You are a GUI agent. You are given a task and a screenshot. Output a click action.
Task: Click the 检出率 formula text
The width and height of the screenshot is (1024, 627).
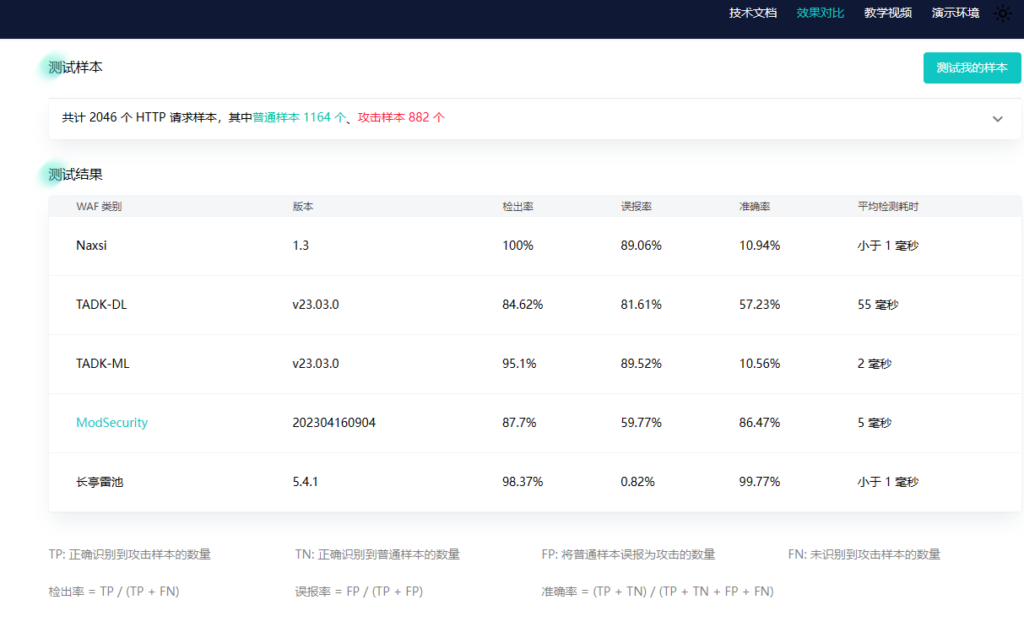tap(114, 592)
